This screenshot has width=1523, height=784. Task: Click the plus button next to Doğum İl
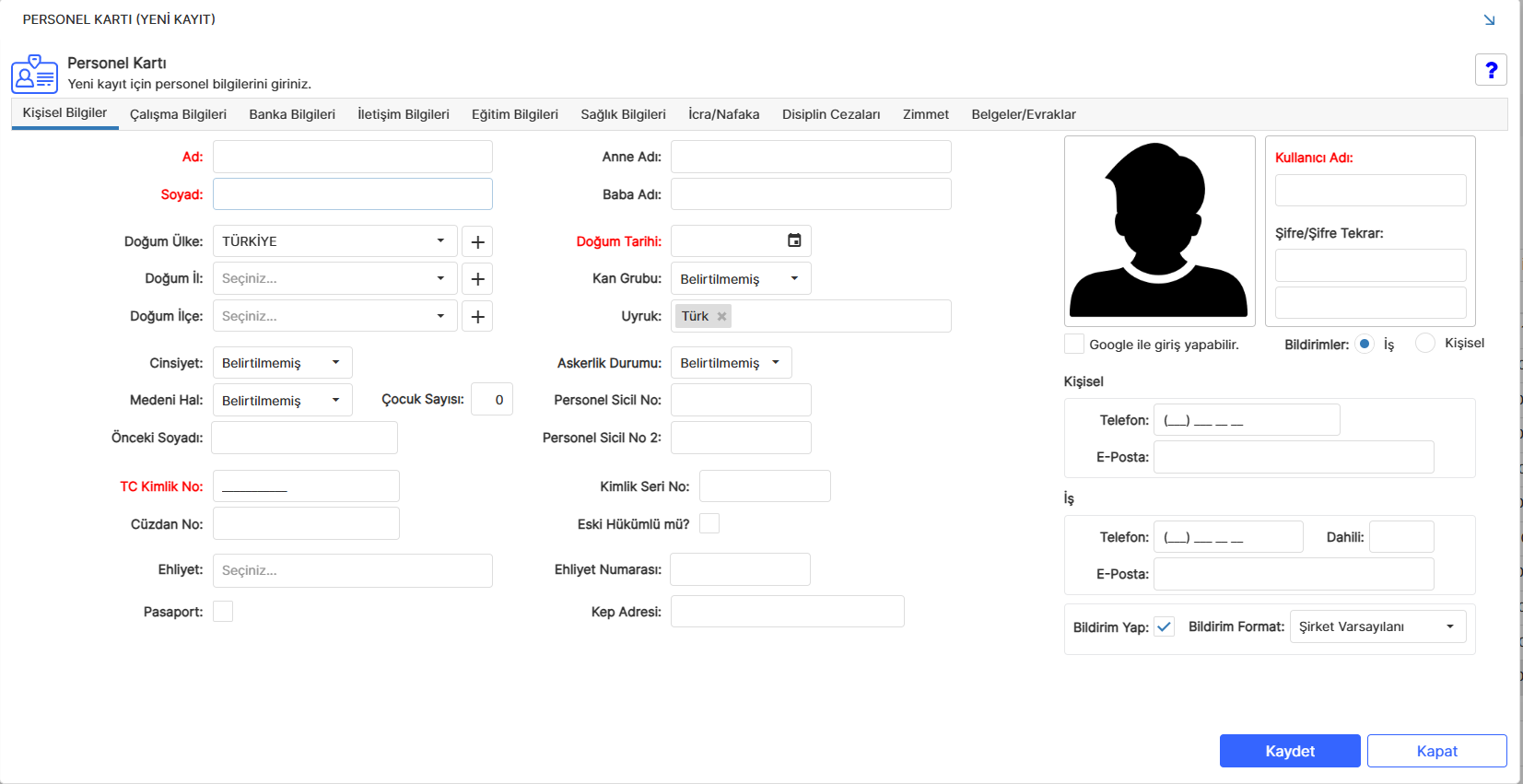(477, 278)
